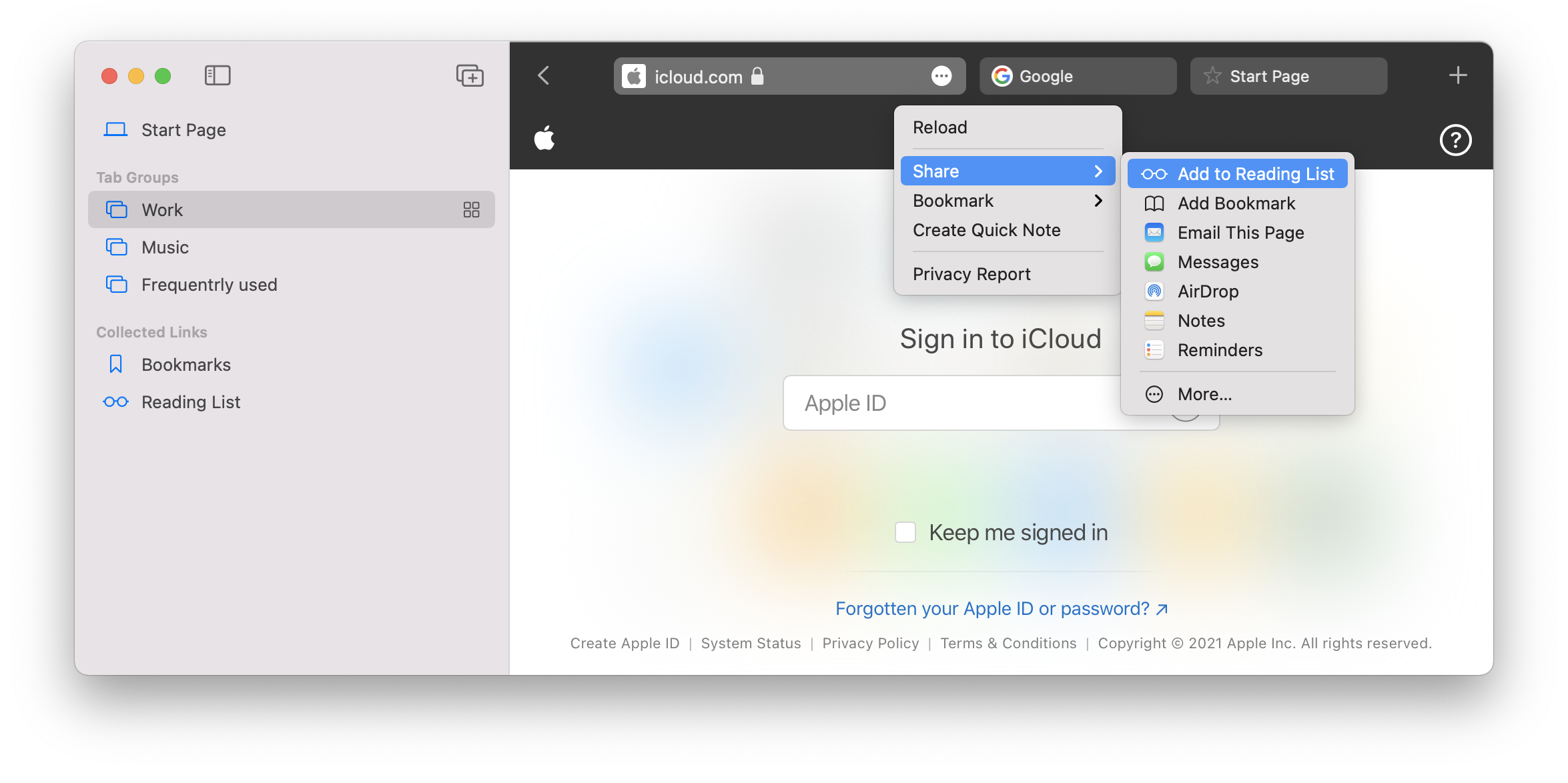Click the Show Tab Overview grid icon

click(x=471, y=209)
